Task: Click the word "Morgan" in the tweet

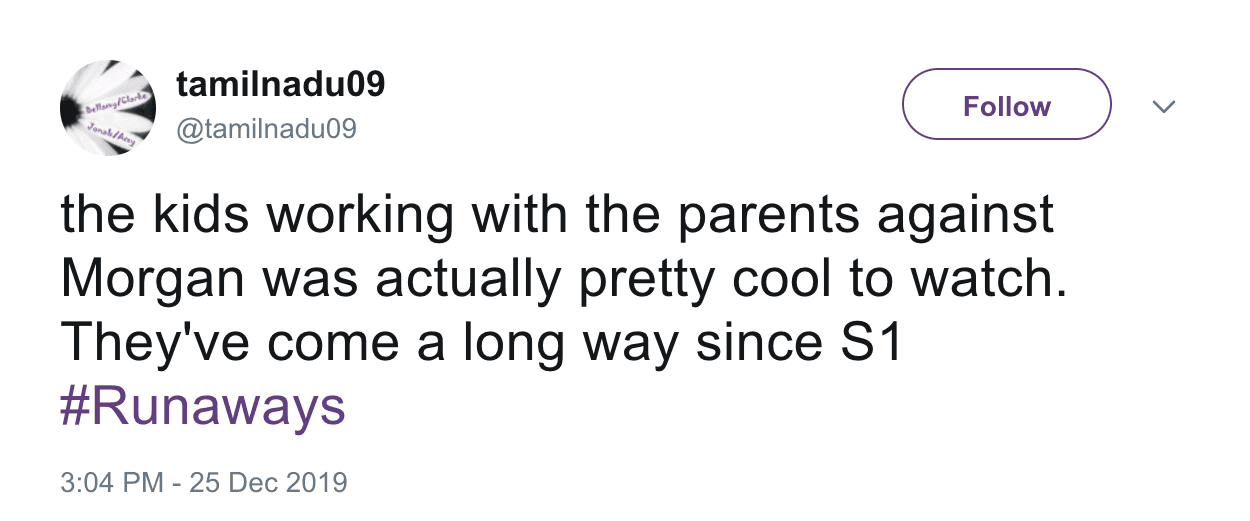Action: pyautogui.click(x=154, y=281)
